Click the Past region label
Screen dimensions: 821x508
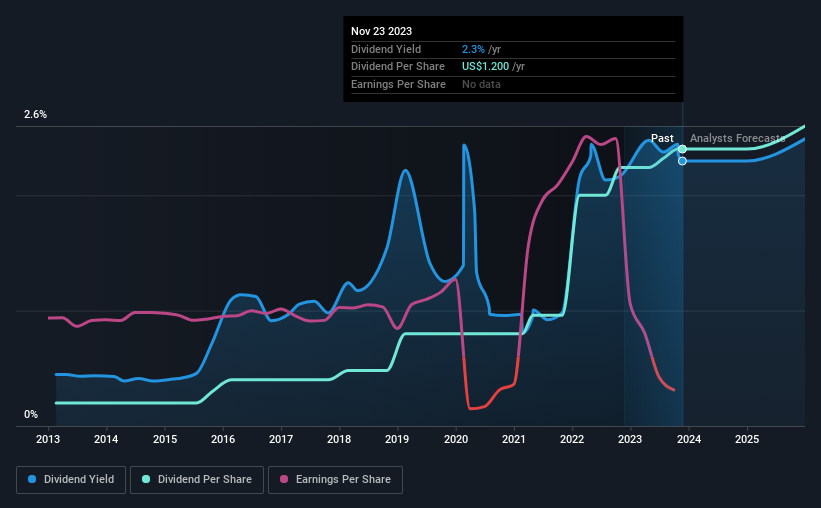pos(662,138)
